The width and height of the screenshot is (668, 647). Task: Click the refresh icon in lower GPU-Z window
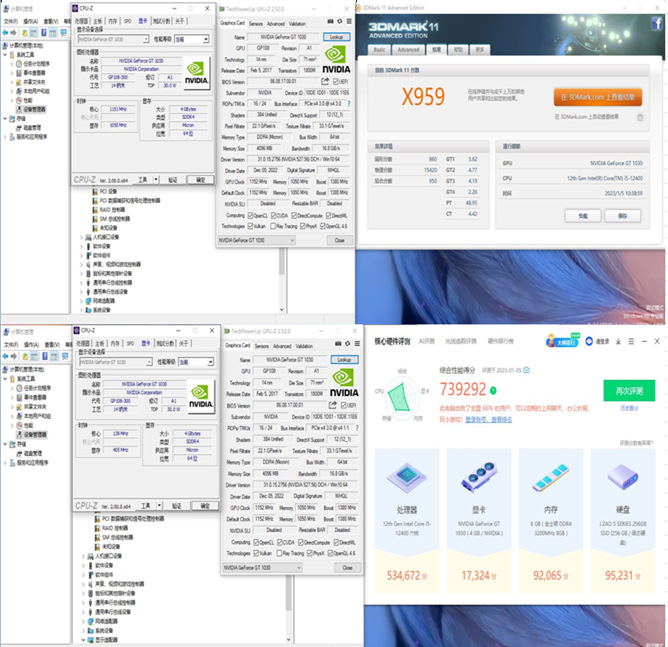348,343
